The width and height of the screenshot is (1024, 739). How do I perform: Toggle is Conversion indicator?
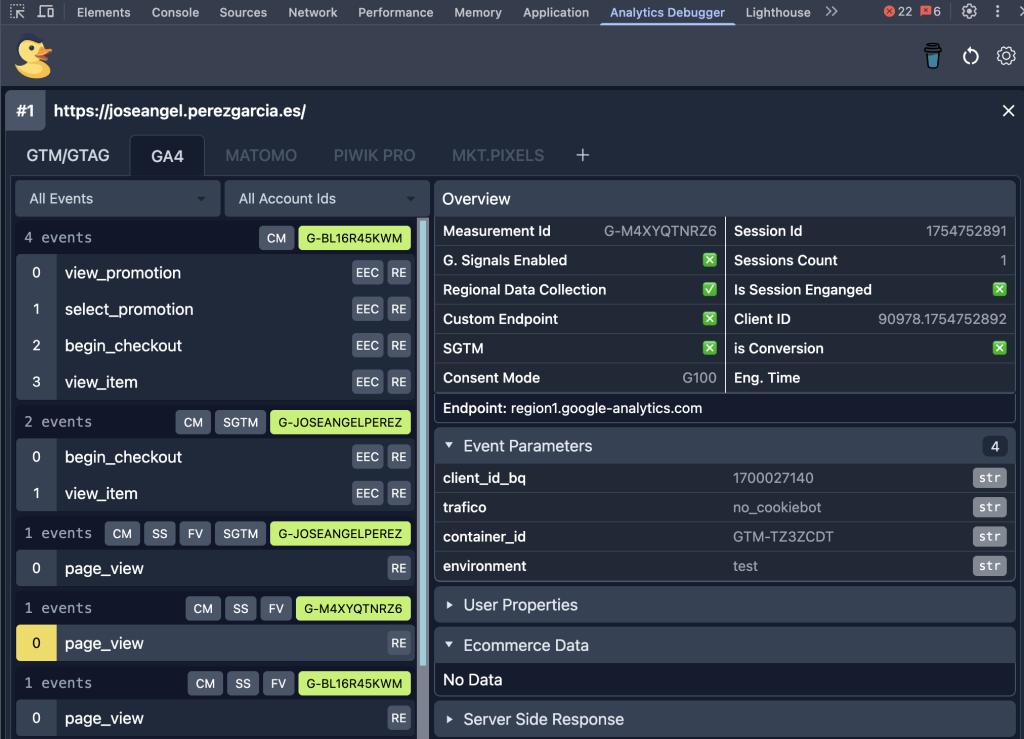[x=999, y=348]
